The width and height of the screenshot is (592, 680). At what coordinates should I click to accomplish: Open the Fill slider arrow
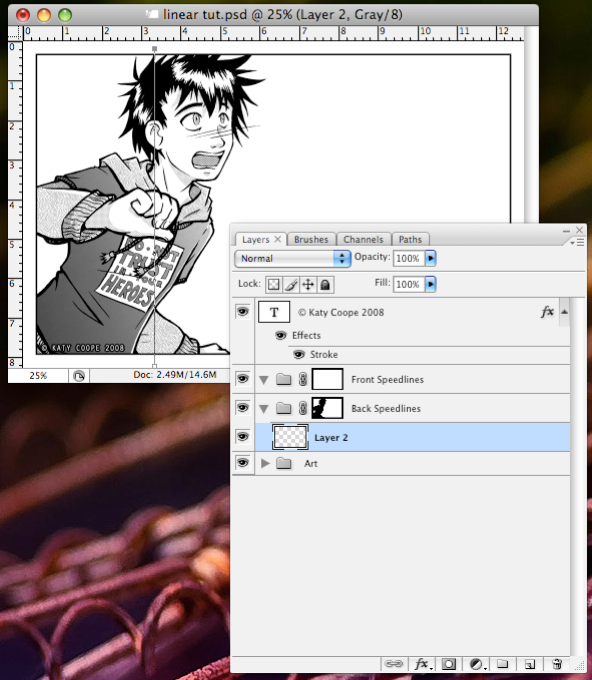tap(430, 284)
